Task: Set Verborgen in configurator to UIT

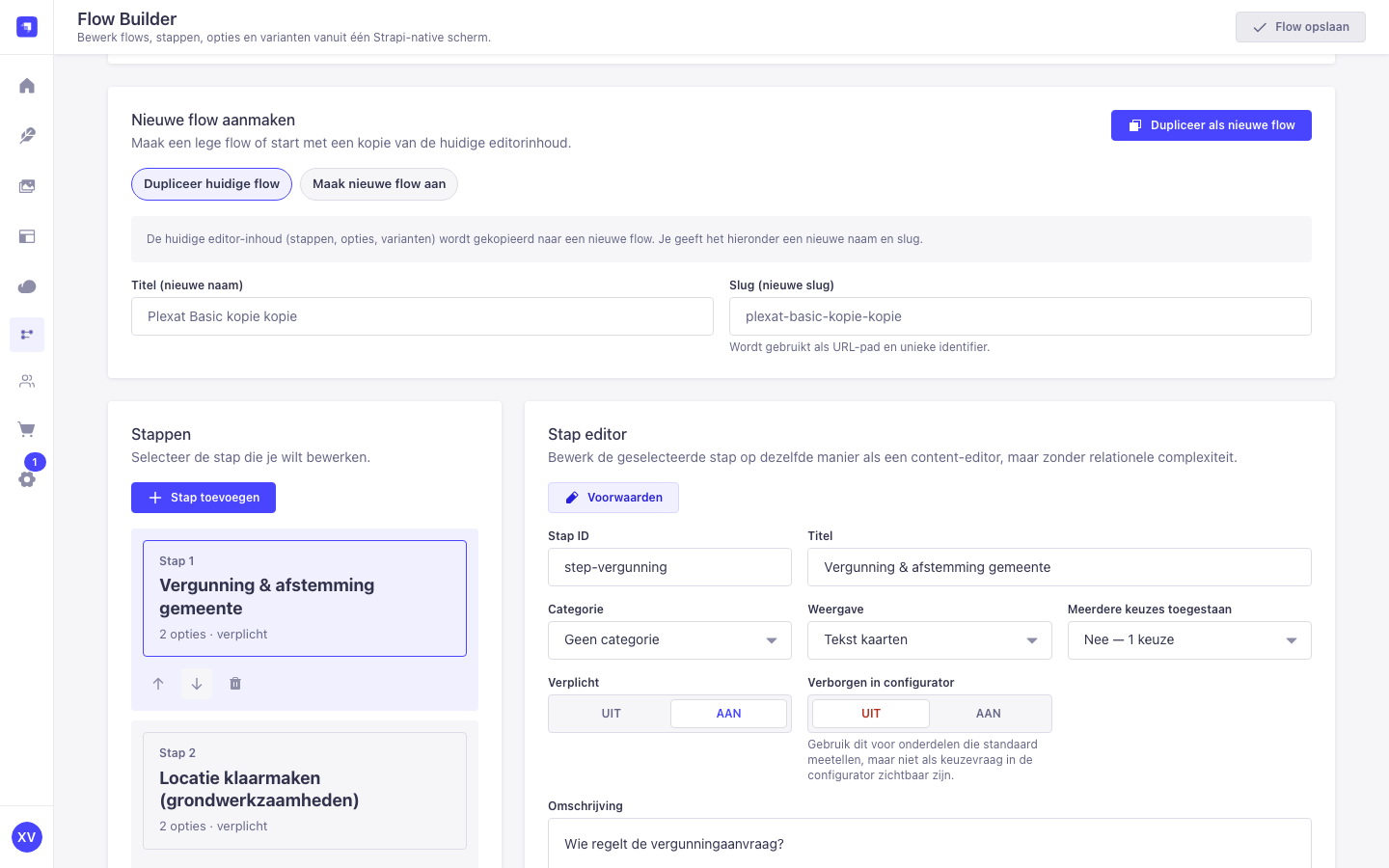Action: (871, 714)
